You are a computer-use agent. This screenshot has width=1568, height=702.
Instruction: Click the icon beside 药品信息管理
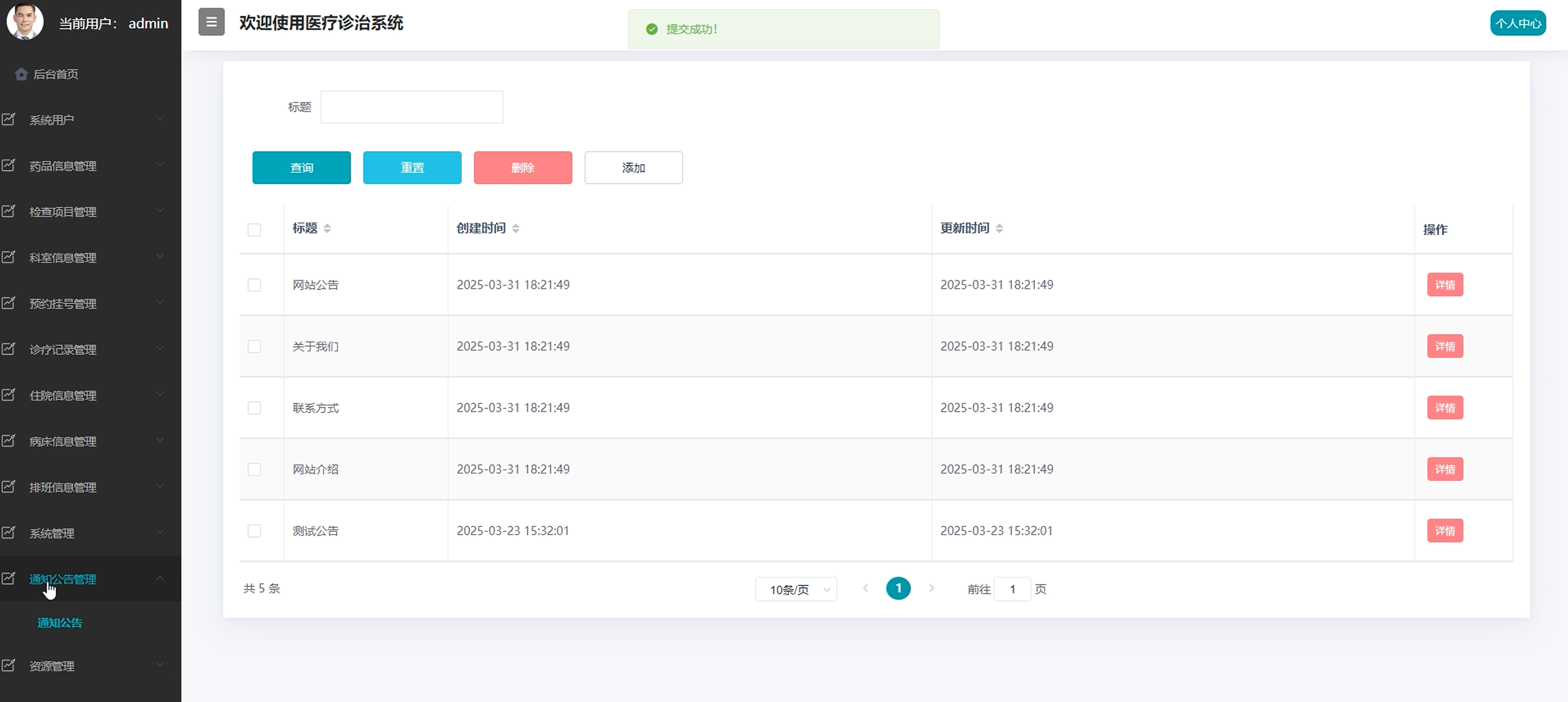[9, 165]
